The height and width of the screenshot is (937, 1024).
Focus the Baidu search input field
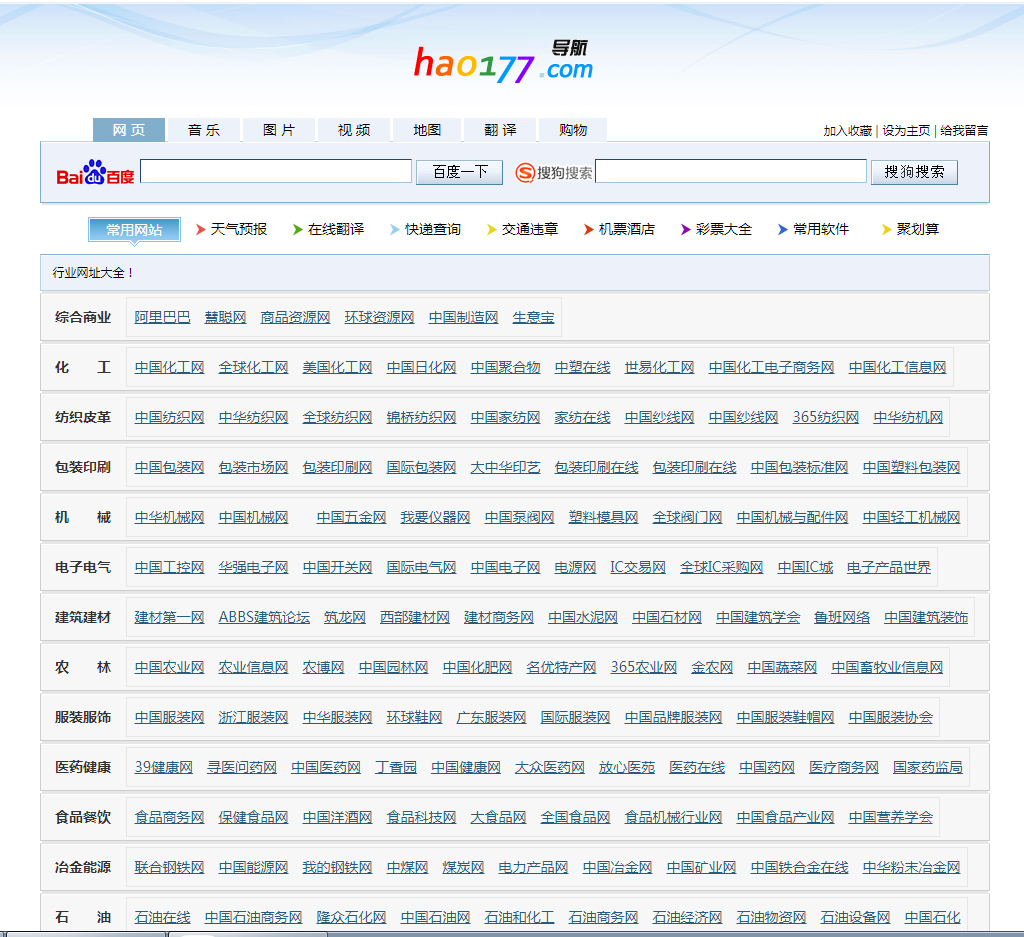(x=276, y=171)
